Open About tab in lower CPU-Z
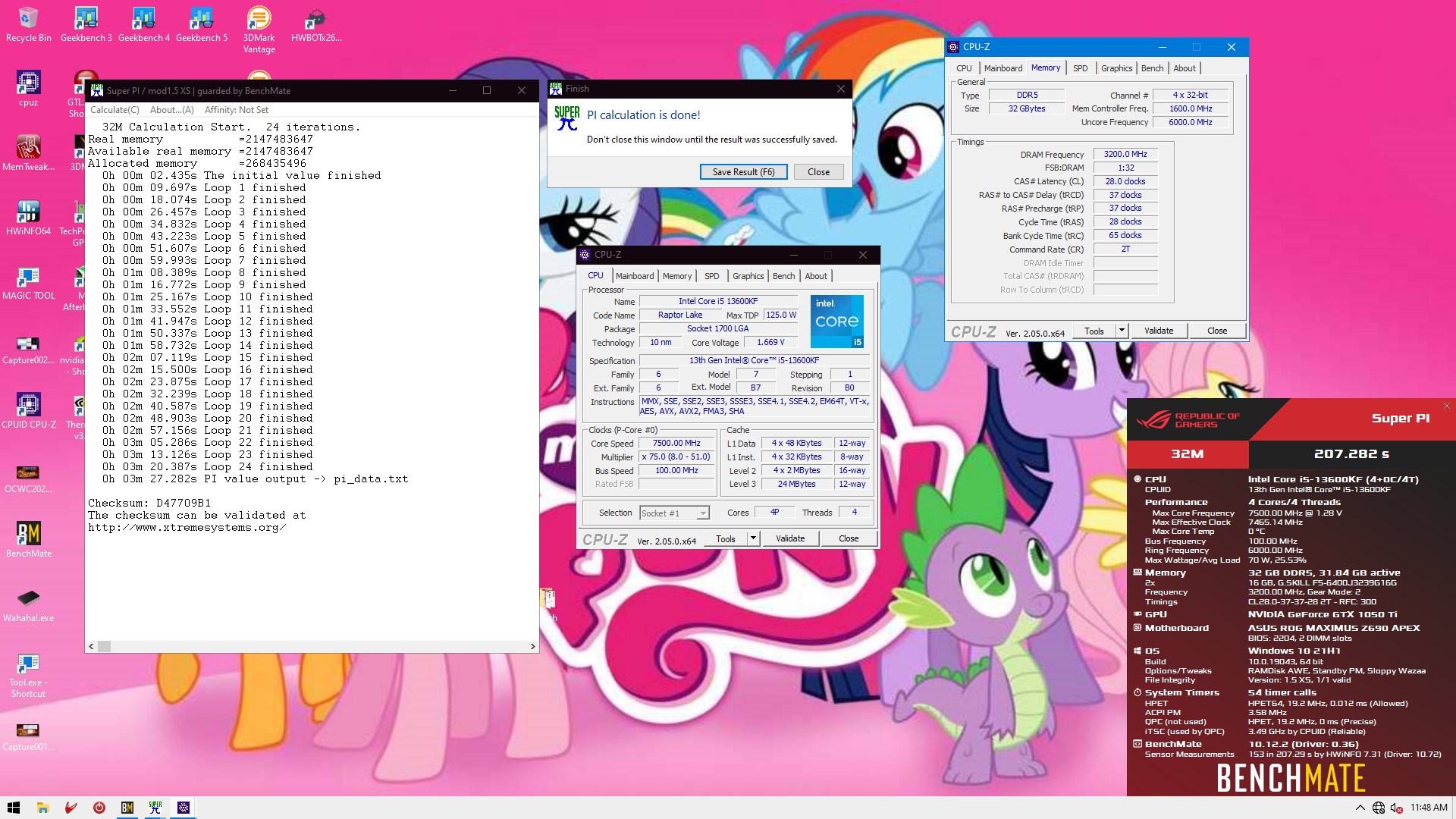The height and width of the screenshot is (819, 1456). 816,276
